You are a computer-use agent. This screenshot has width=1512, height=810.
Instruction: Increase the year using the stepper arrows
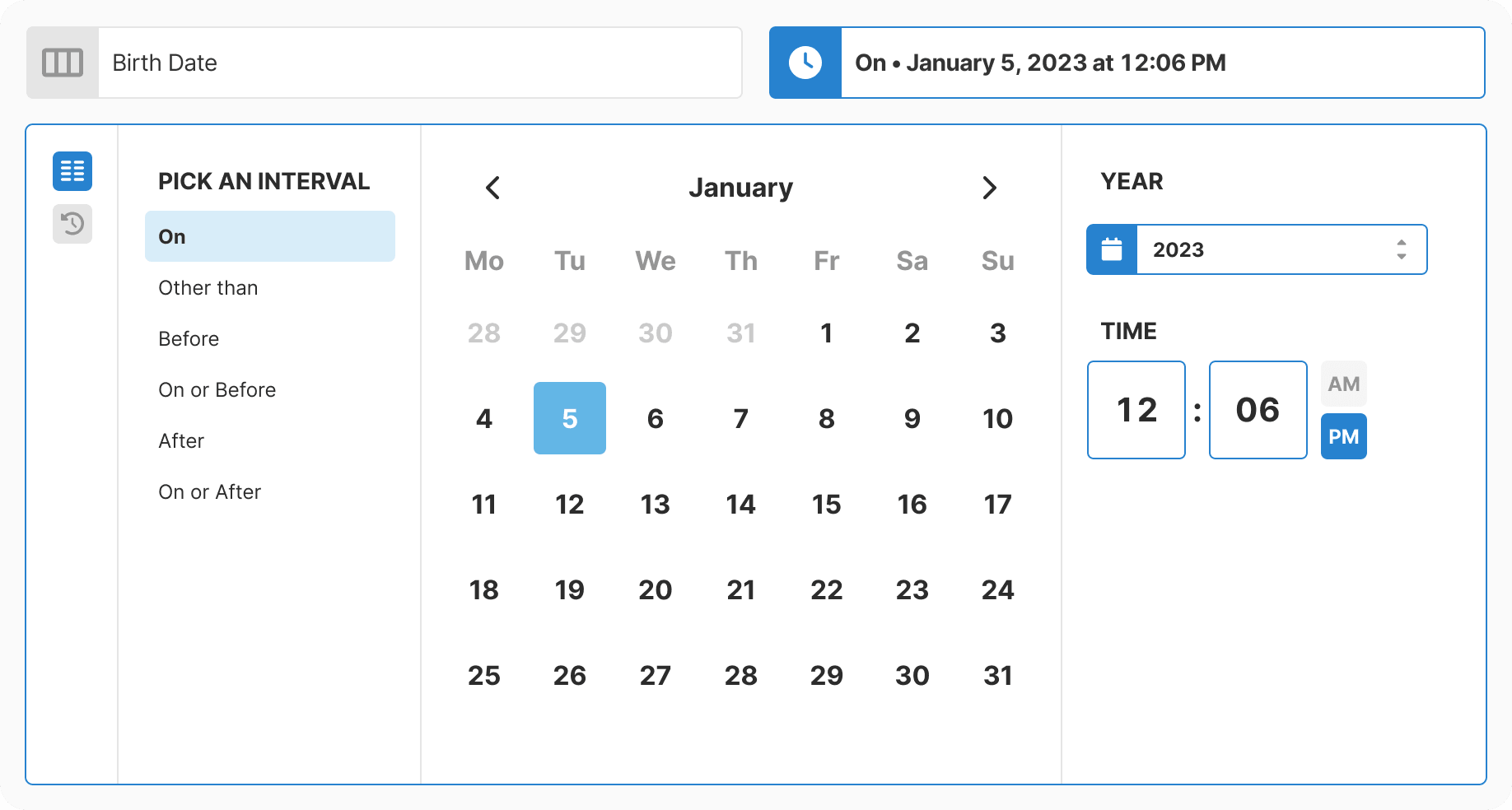point(1400,244)
